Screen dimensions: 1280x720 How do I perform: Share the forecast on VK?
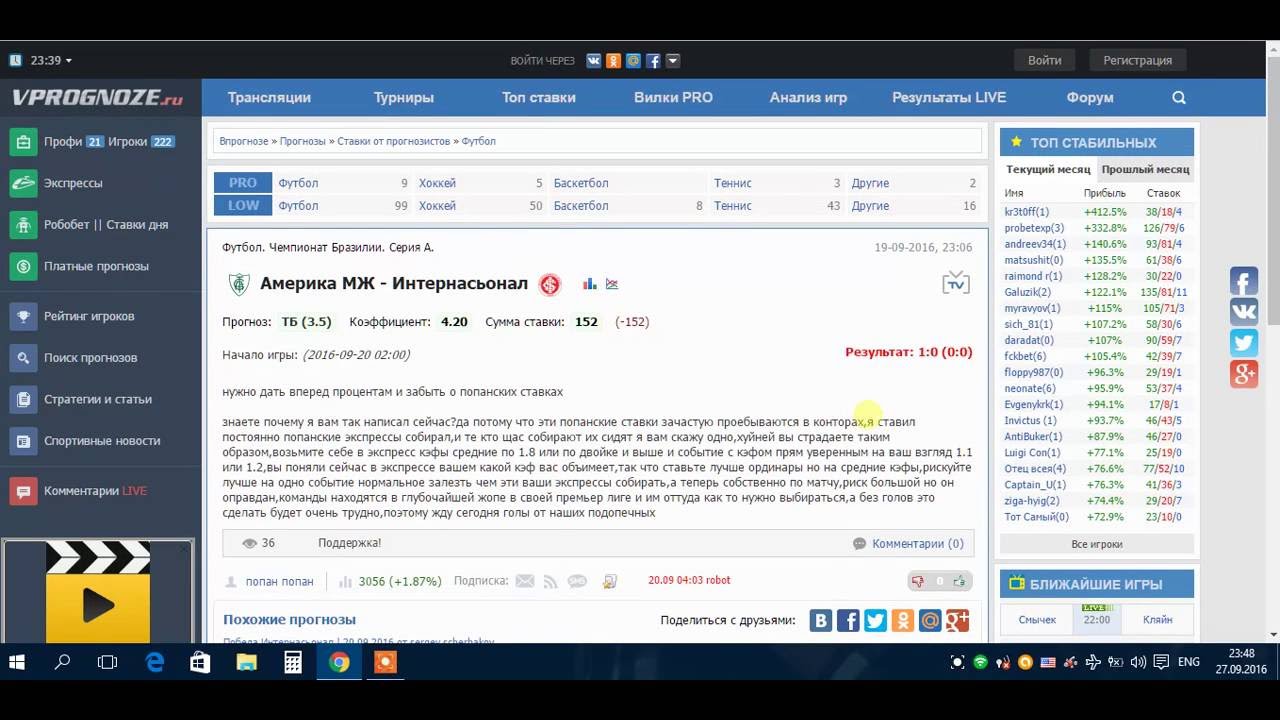[820, 621]
